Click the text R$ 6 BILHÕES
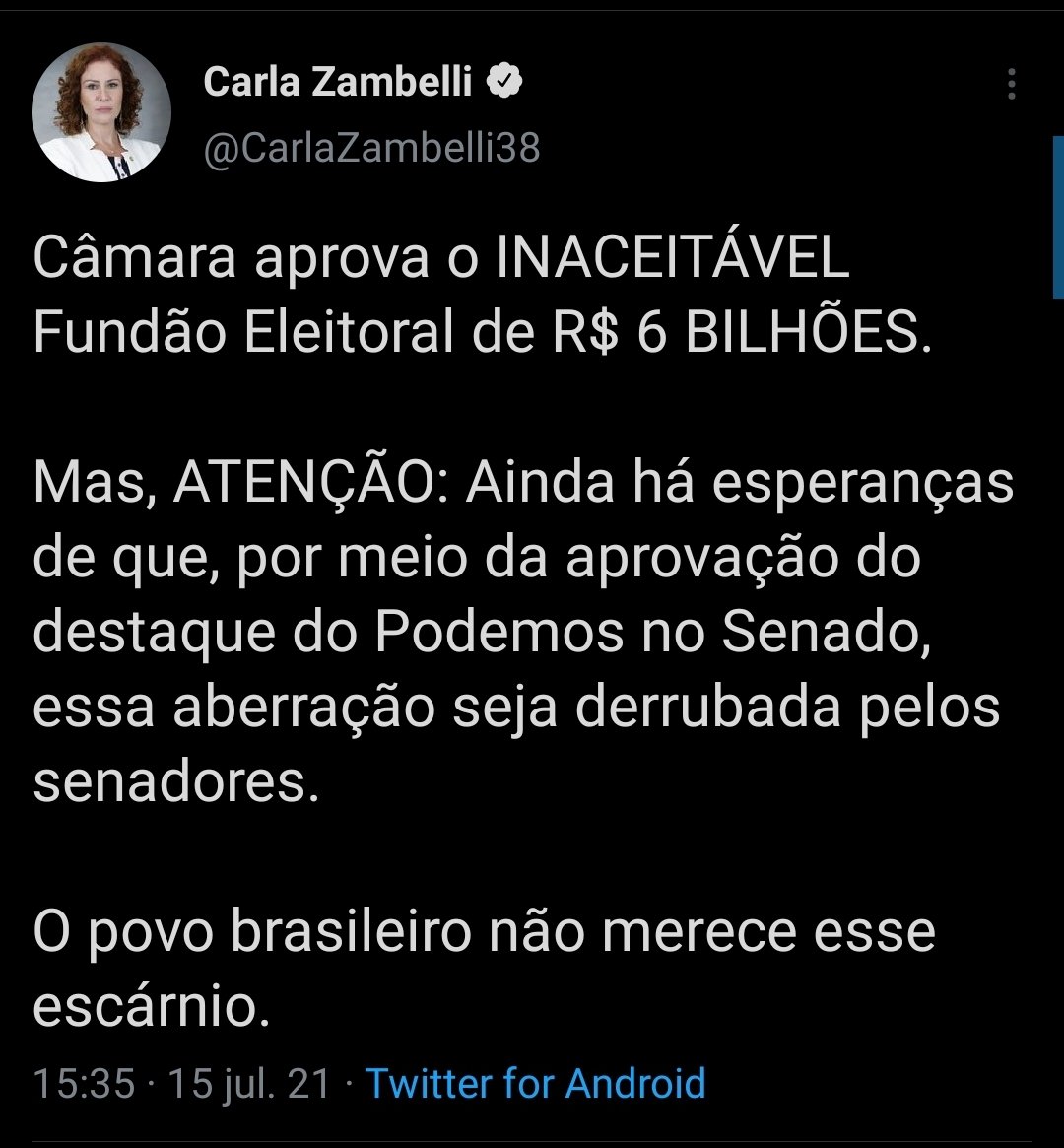The image size is (1064, 1148). point(742,332)
